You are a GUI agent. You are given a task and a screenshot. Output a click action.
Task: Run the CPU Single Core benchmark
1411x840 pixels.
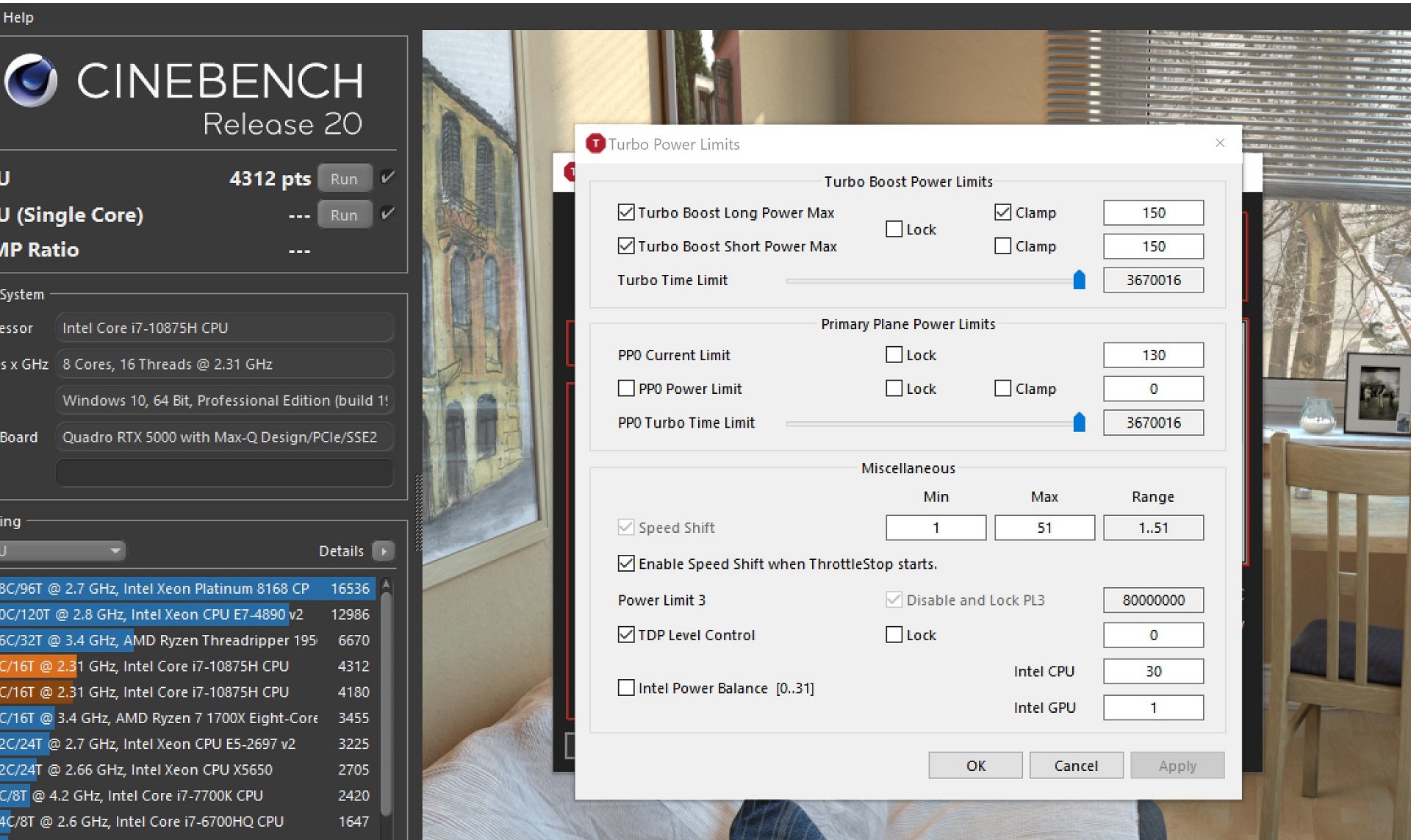click(344, 215)
